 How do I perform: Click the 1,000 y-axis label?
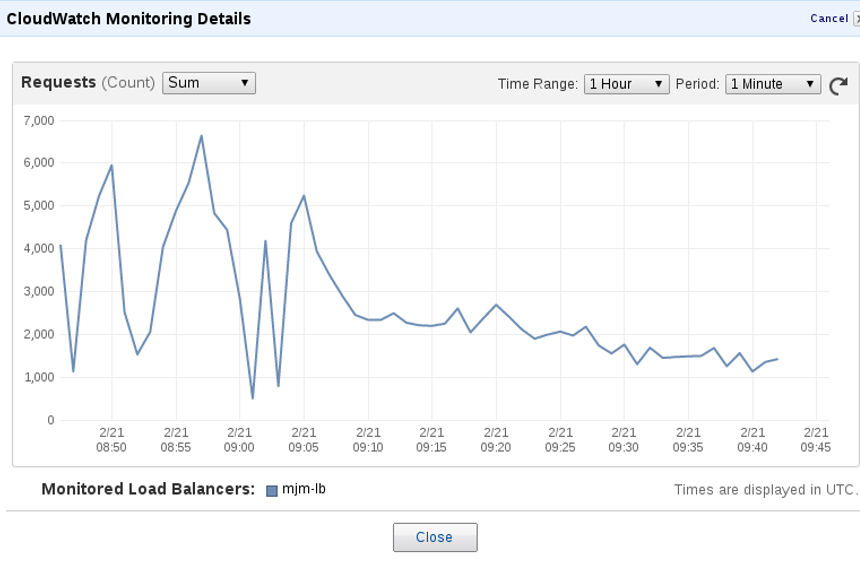point(39,377)
